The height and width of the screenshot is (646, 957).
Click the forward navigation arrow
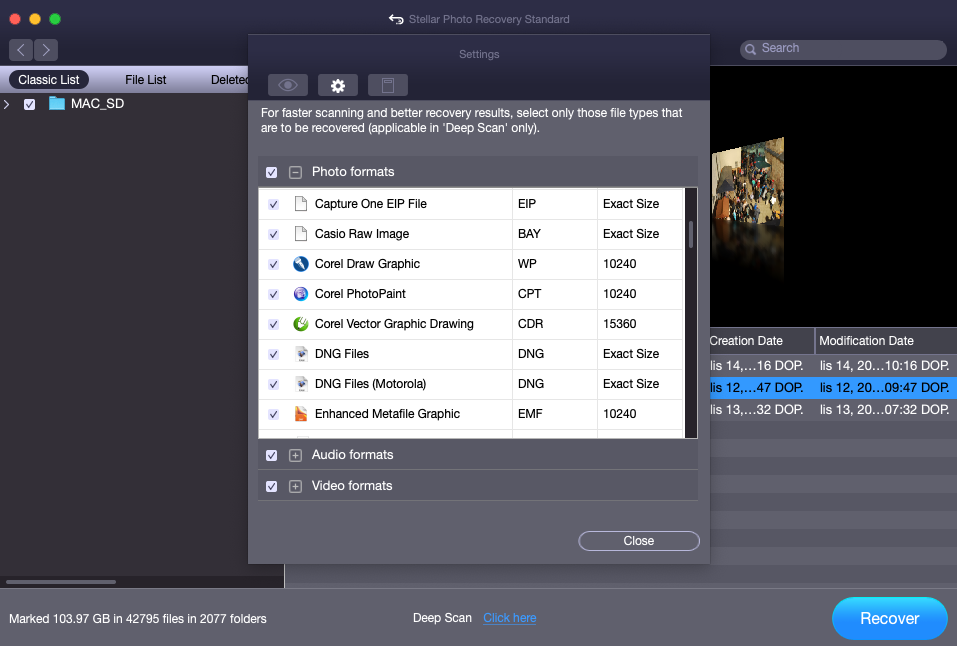click(x=46, y=49)
